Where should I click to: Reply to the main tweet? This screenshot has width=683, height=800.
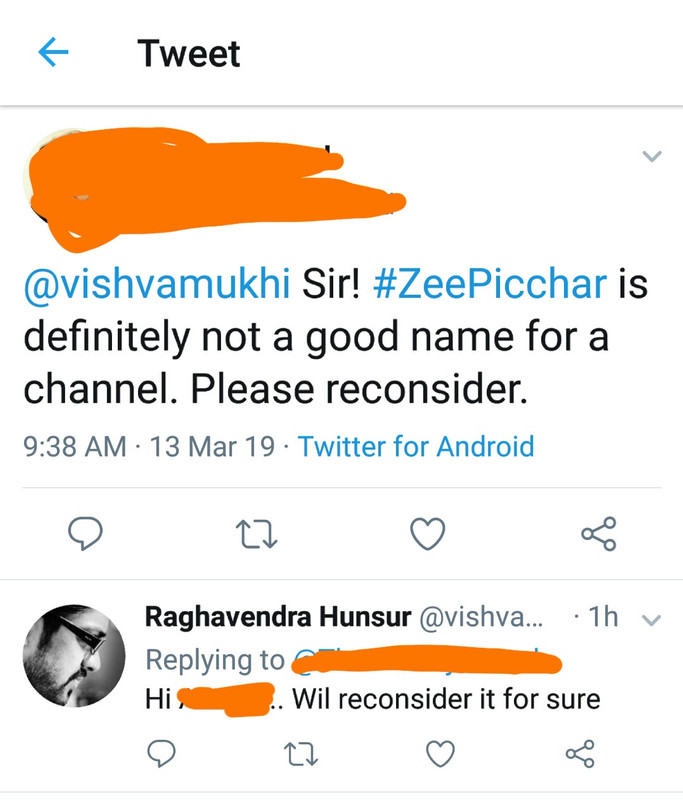(x=85, y=534)
